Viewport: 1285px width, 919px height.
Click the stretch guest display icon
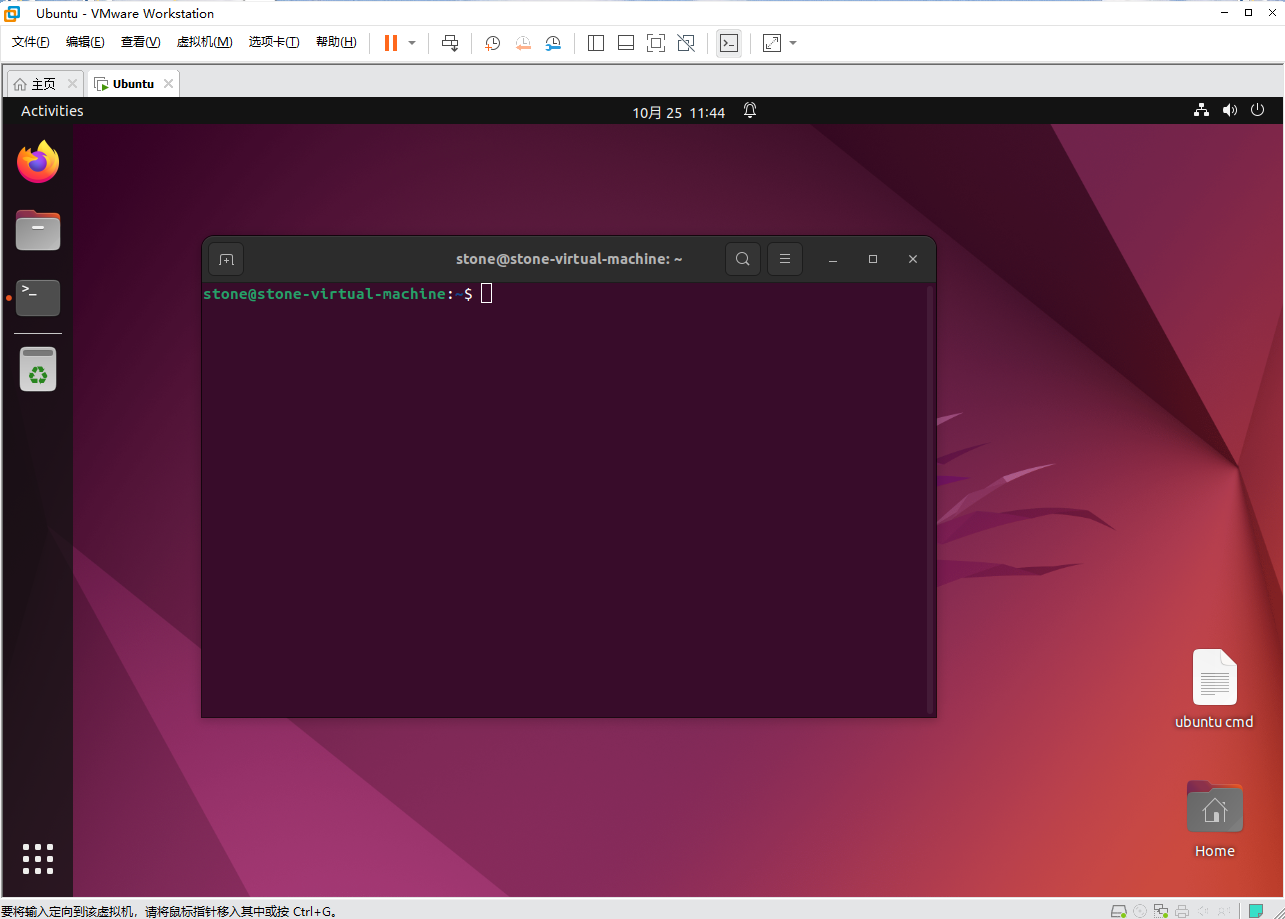pos(772,43)
